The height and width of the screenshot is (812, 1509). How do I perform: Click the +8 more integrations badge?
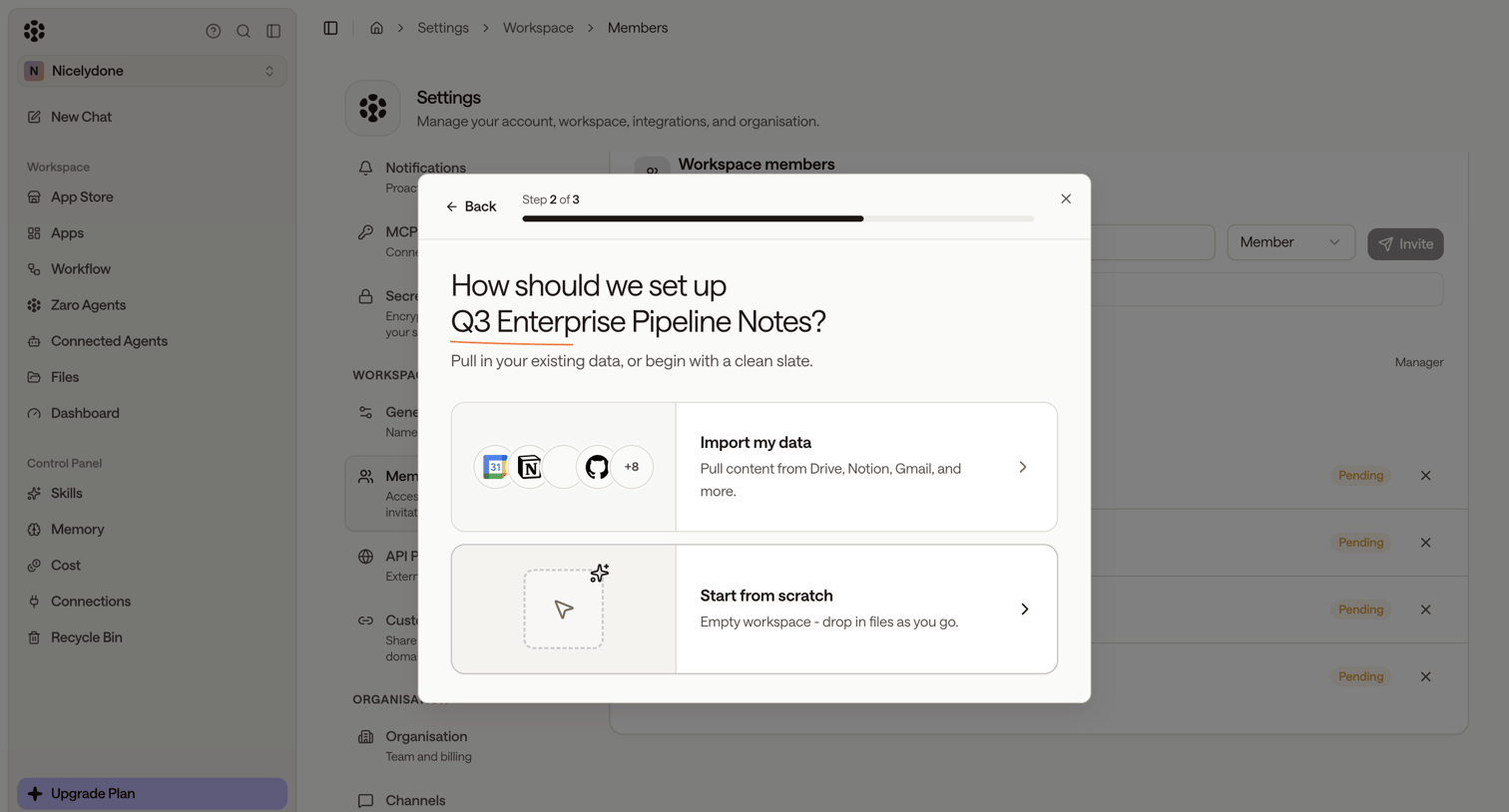[x=632, y=467]
